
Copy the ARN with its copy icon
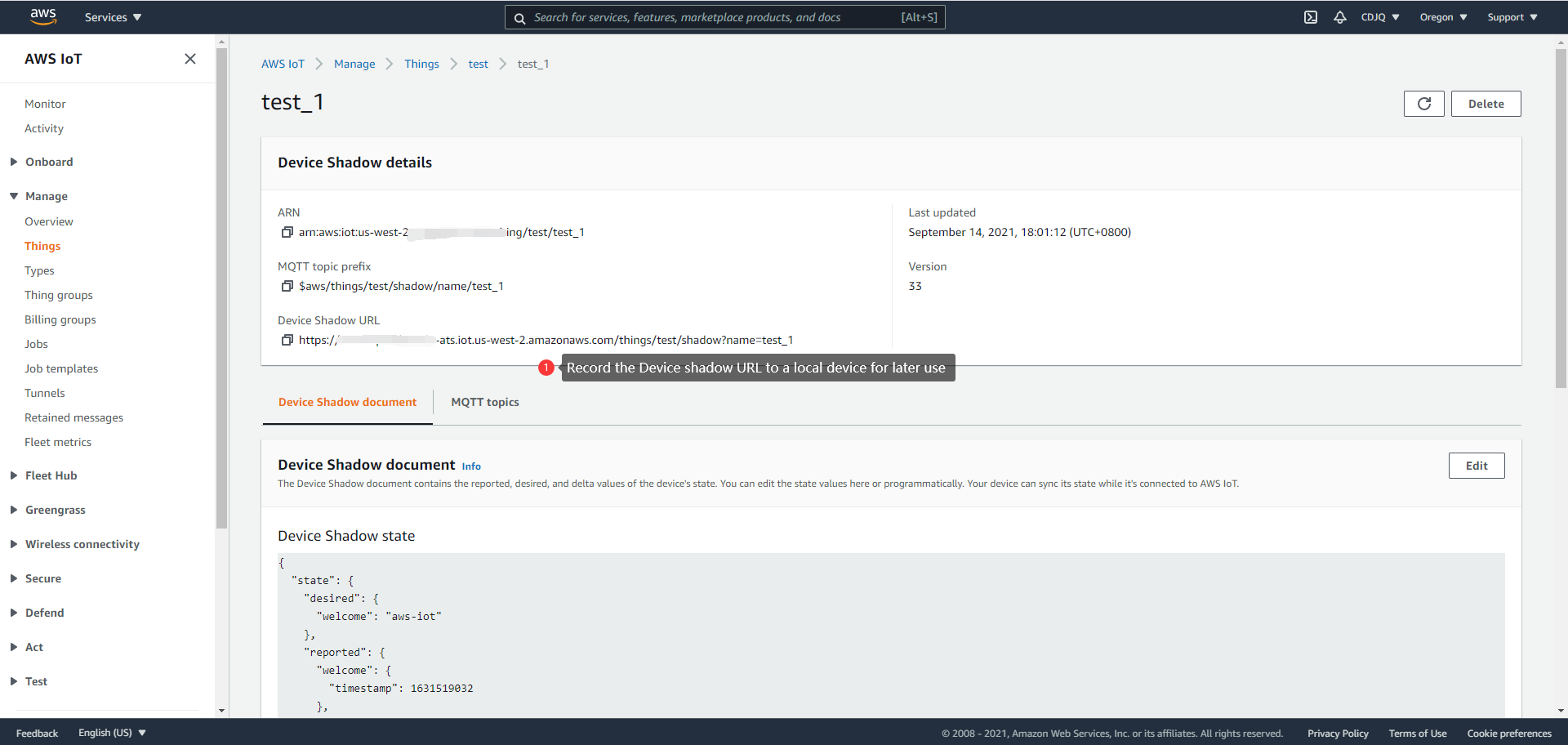point(287,233)
